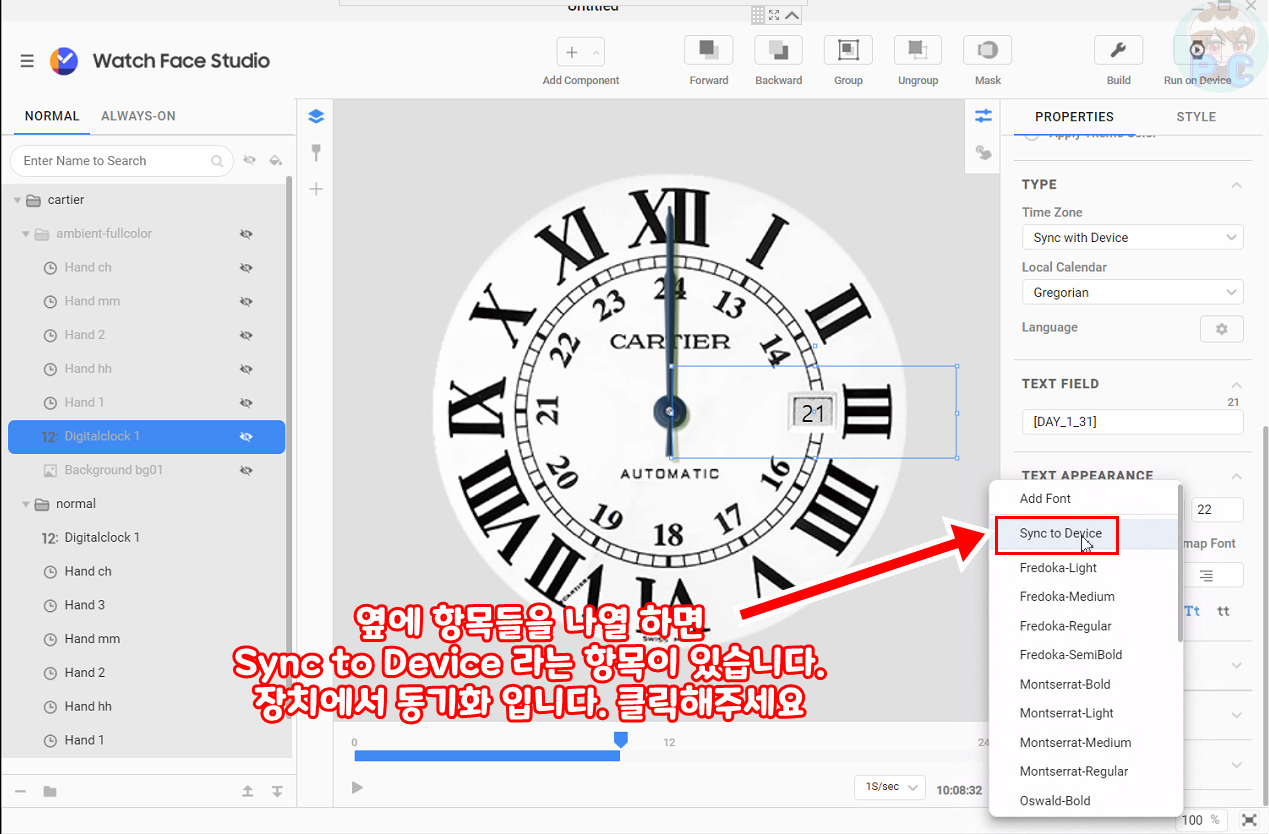Image resolution: width=1269 pixels, height=834 pixels.
Task: Move the layer up with the arrow icon
Action: [248, 791]
